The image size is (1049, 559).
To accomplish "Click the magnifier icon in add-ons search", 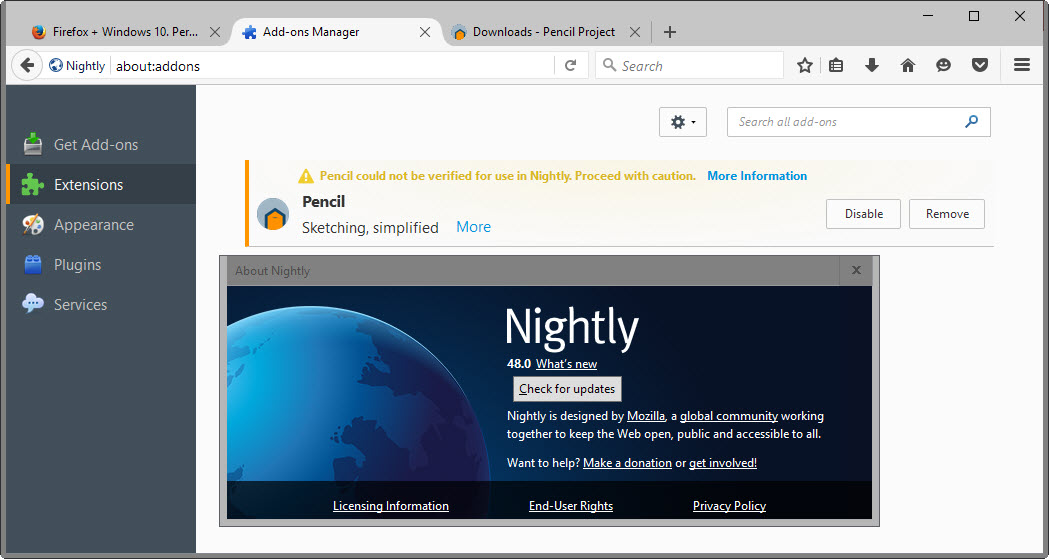I will pyautogui.click(x=971, y=122).
